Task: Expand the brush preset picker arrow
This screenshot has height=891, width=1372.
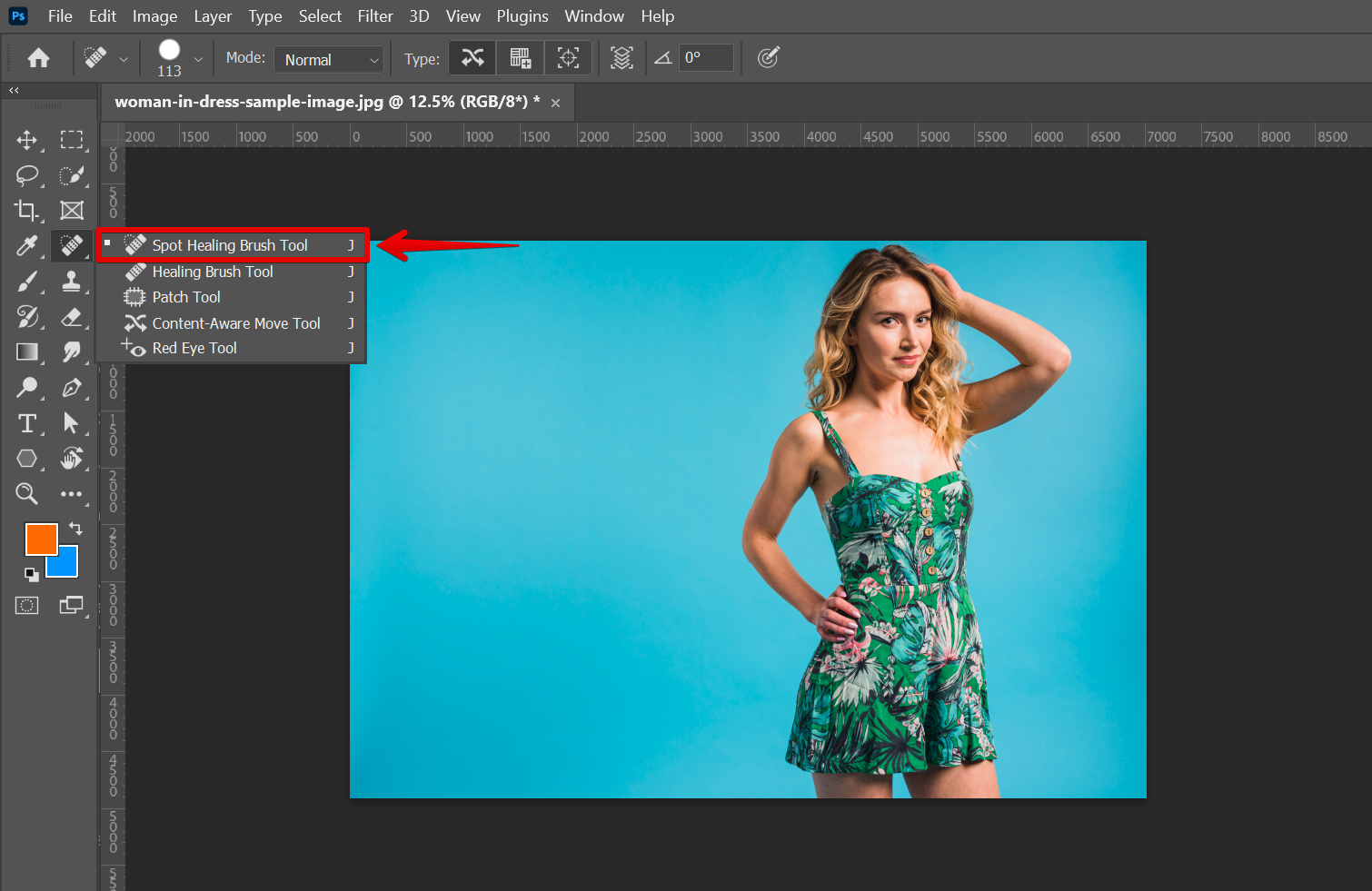Action: 198,60
